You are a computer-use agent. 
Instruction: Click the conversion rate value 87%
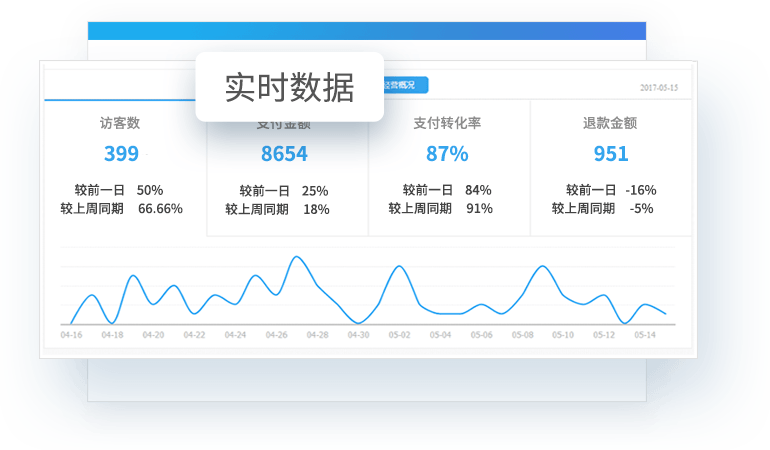[447, 154]
